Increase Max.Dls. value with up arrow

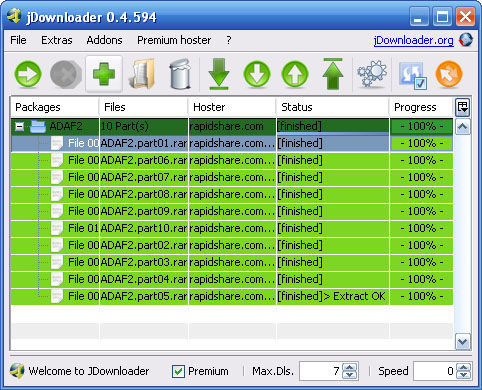pyautogui.click(x=350, y=367)
